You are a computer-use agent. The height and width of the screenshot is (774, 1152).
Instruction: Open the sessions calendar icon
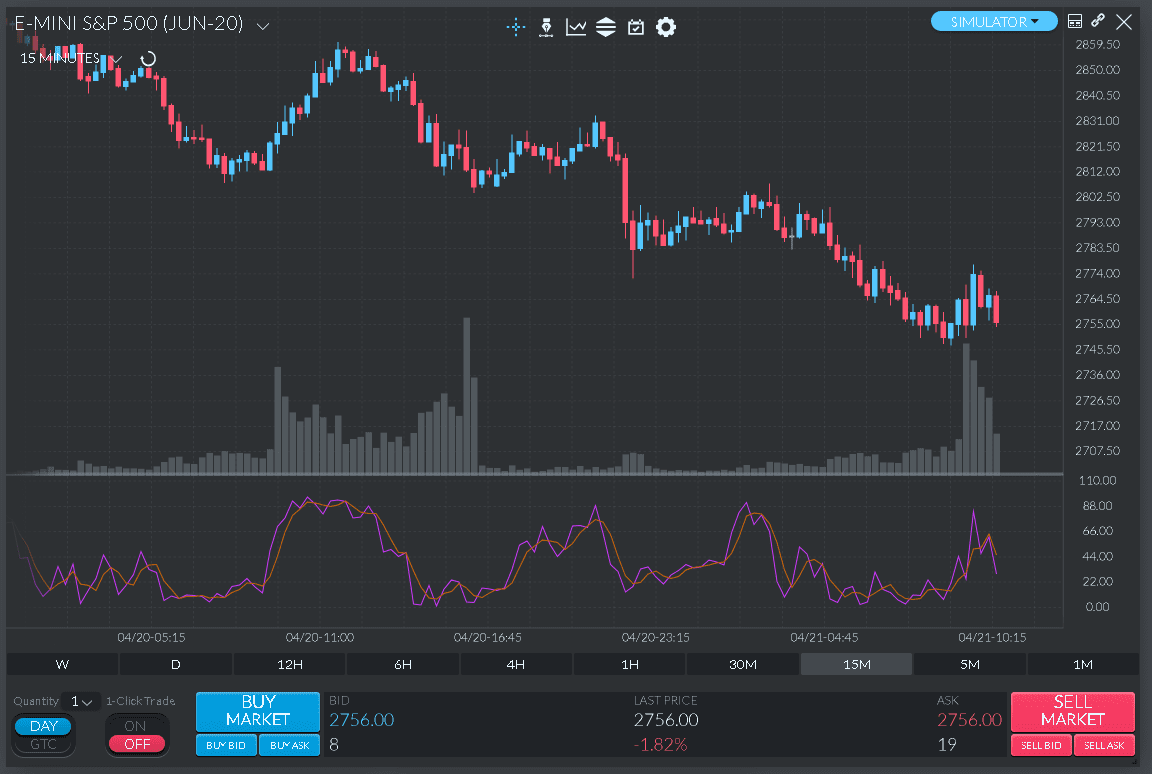coord(635,27)
